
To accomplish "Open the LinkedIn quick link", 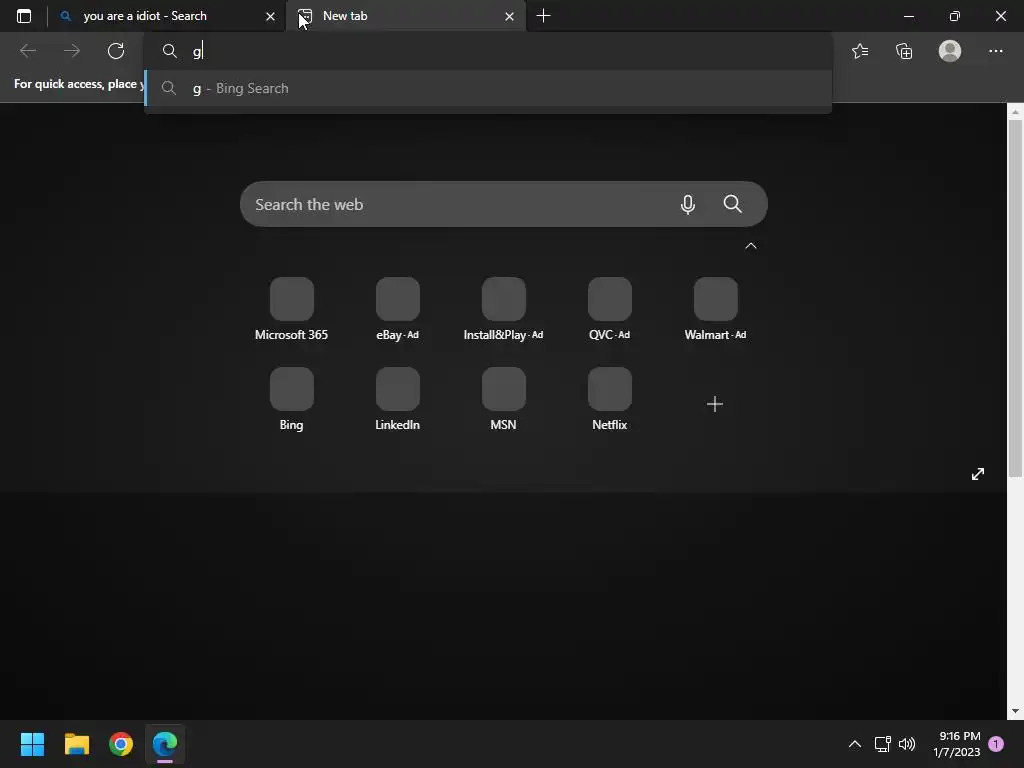I will pos(398,399).
